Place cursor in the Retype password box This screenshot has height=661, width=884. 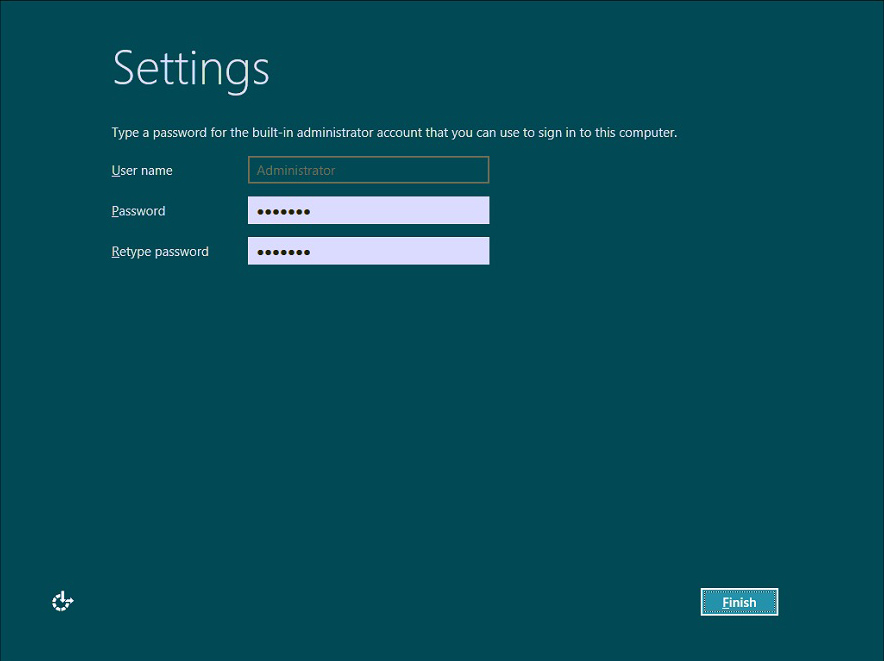(368, 250)
